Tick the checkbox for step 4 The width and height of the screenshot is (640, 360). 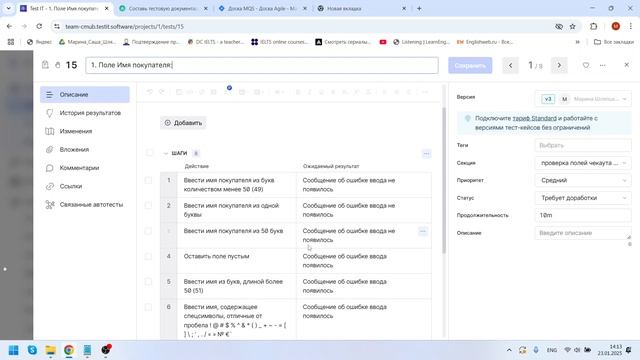tap(148, 256)
